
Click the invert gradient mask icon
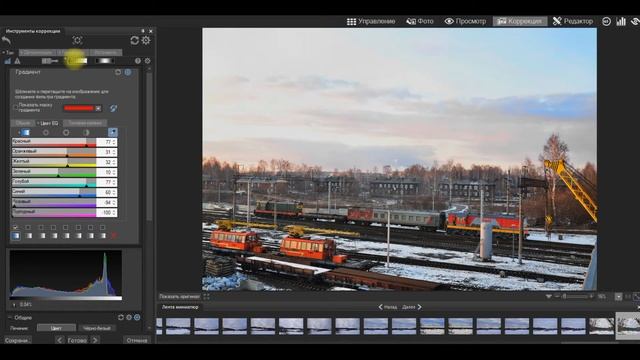click(x=113, y=108)
